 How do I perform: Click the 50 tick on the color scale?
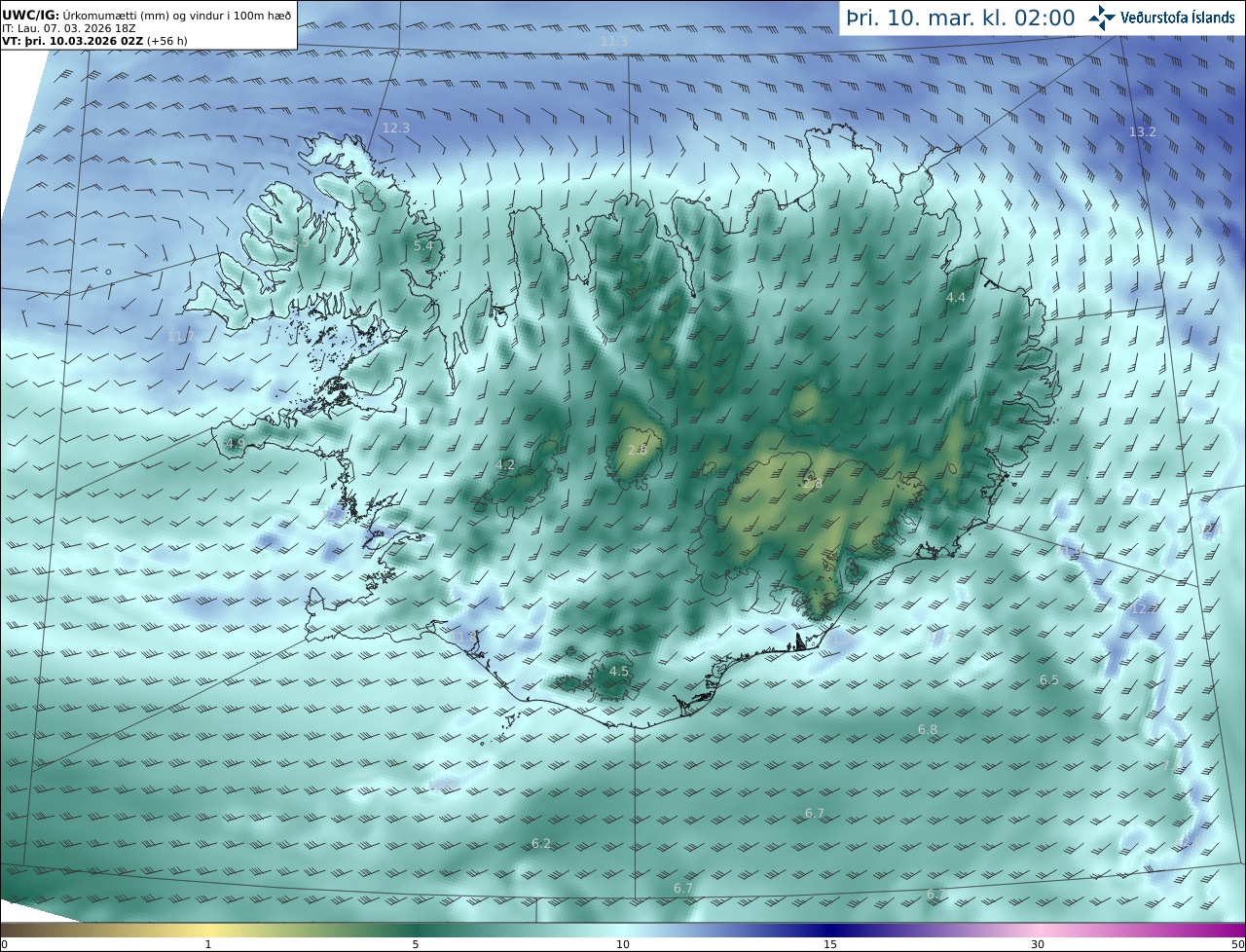[1238, 944]
